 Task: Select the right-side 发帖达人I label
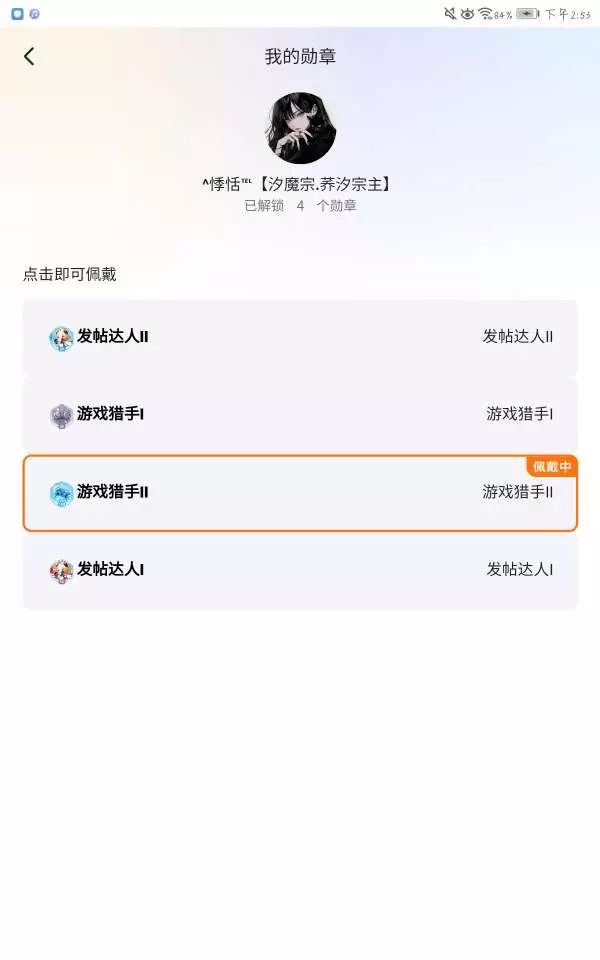point(520,569)
